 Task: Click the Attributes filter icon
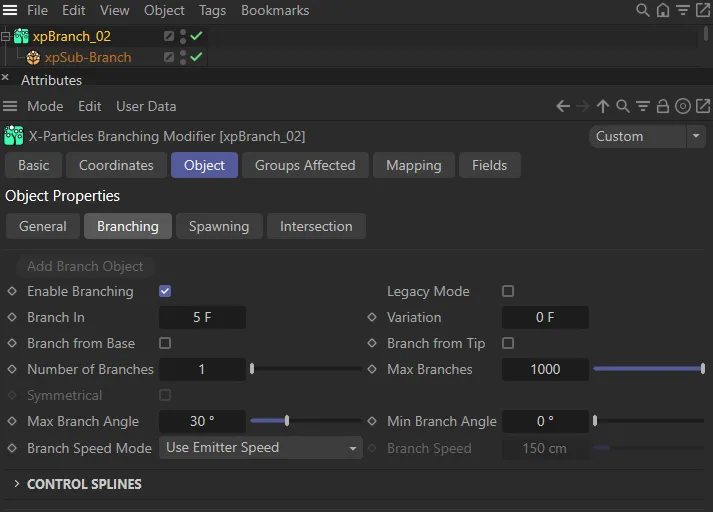643,106
